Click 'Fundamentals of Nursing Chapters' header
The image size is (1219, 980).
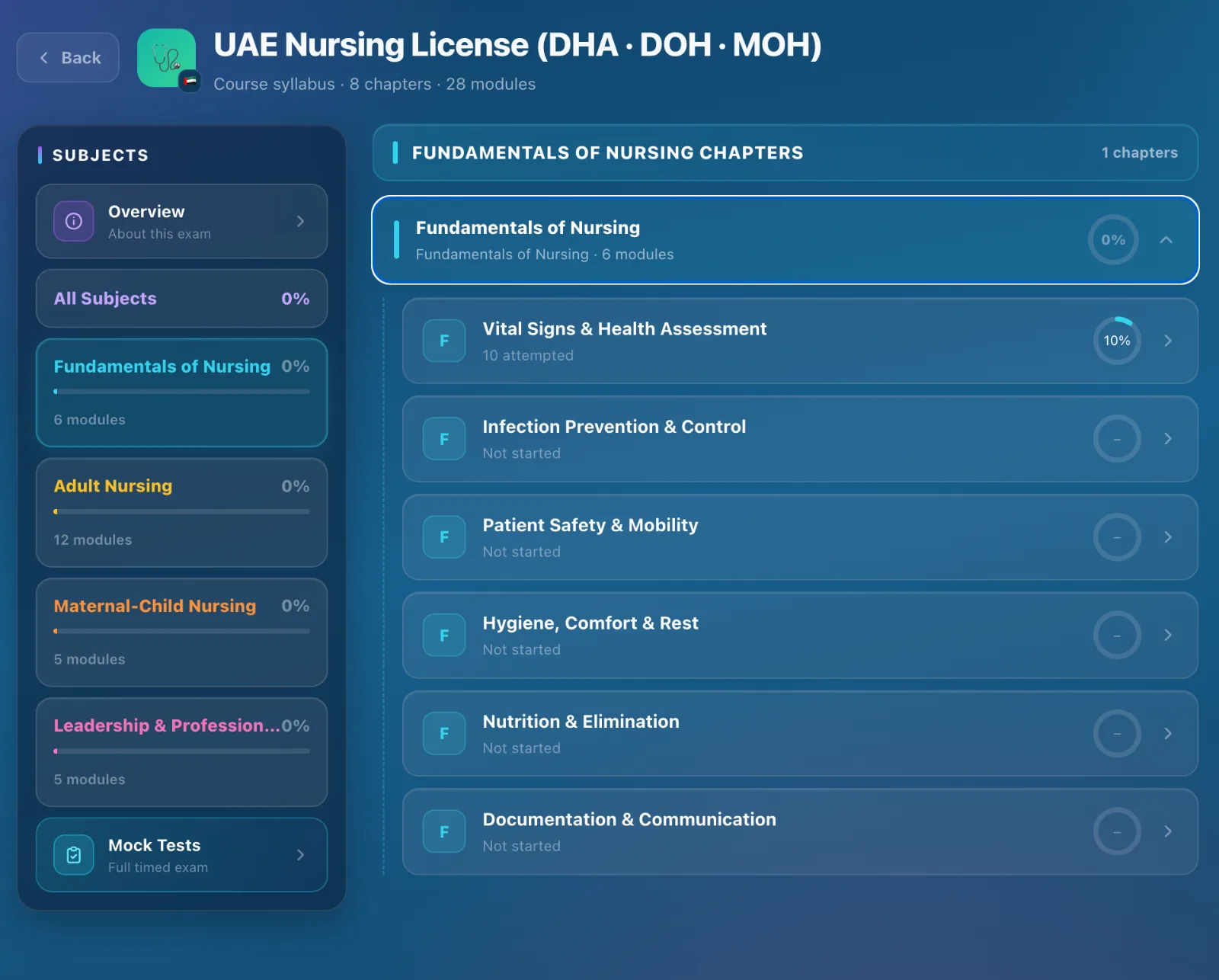pos(607,152)
